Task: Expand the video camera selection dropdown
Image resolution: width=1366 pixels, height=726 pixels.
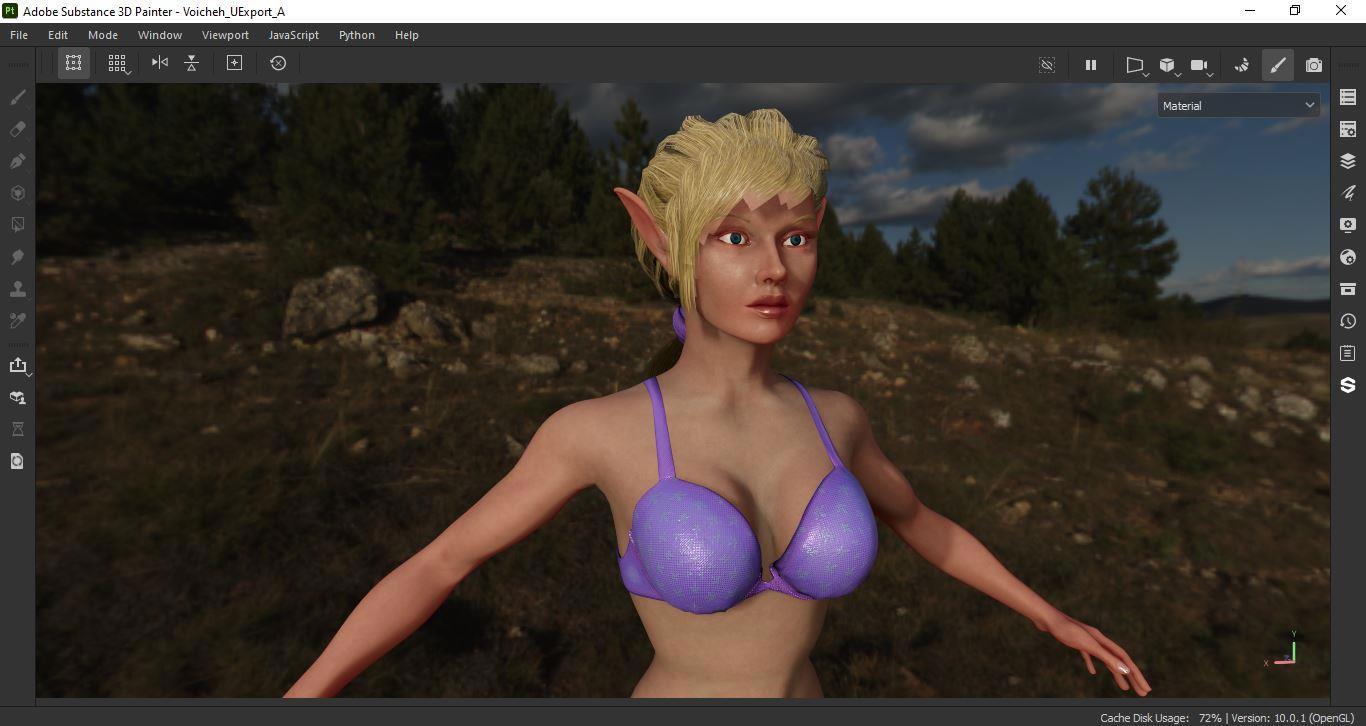Action: coord(1201,66)
